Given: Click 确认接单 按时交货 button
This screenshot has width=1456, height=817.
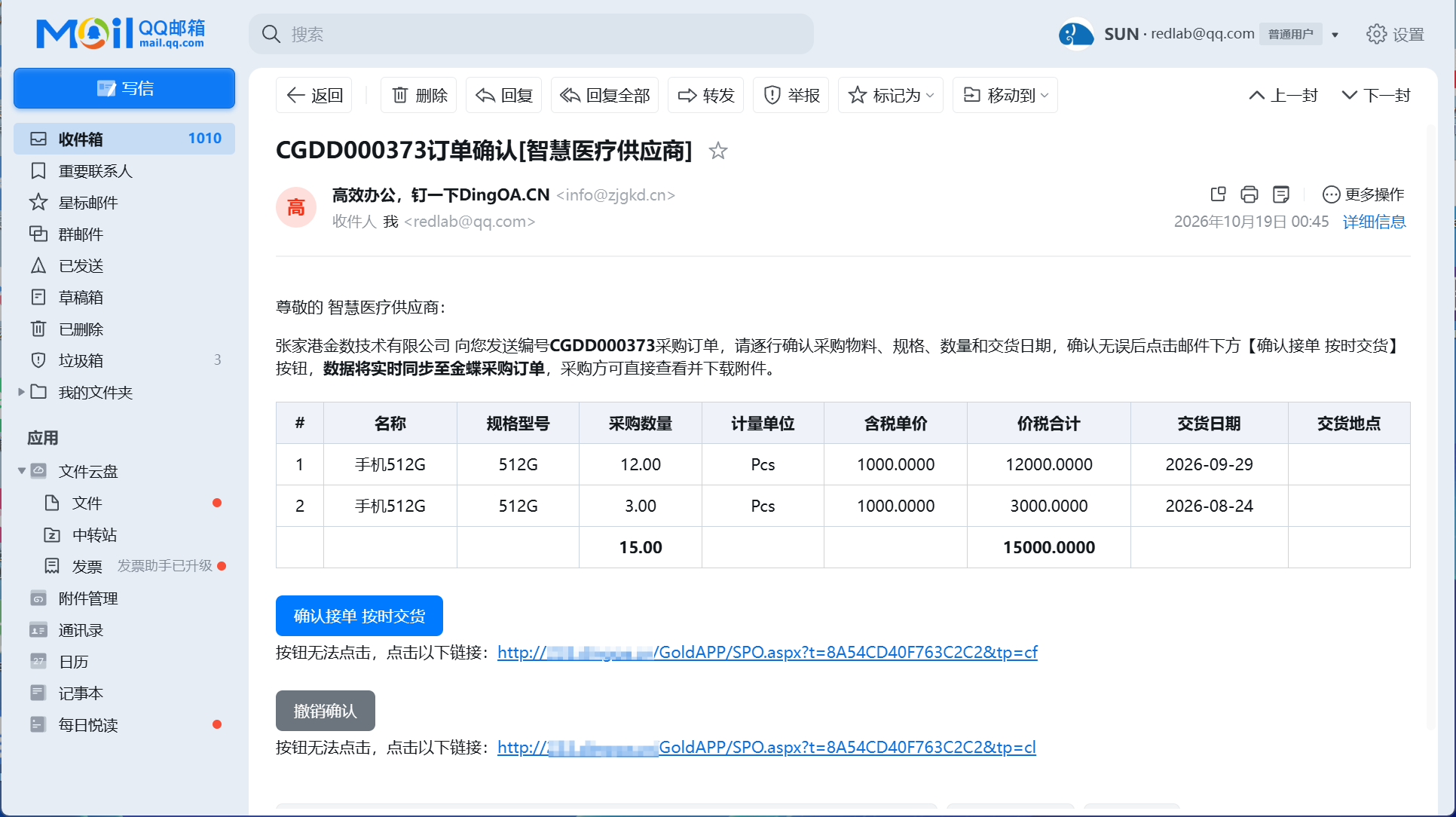Looking at the screenshot, I should [x=359, y=616].
